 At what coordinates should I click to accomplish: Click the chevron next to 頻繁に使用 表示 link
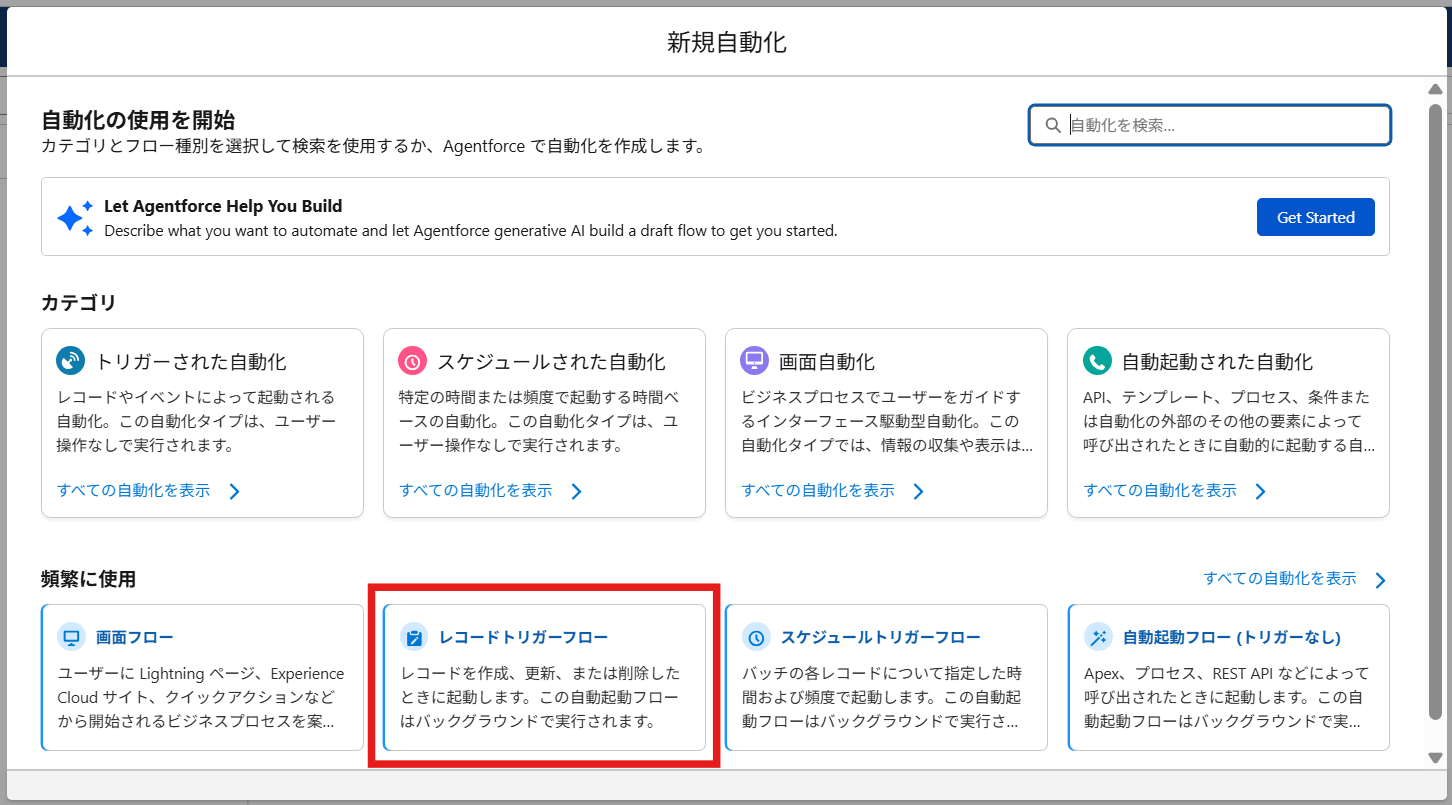[1381, 579]
